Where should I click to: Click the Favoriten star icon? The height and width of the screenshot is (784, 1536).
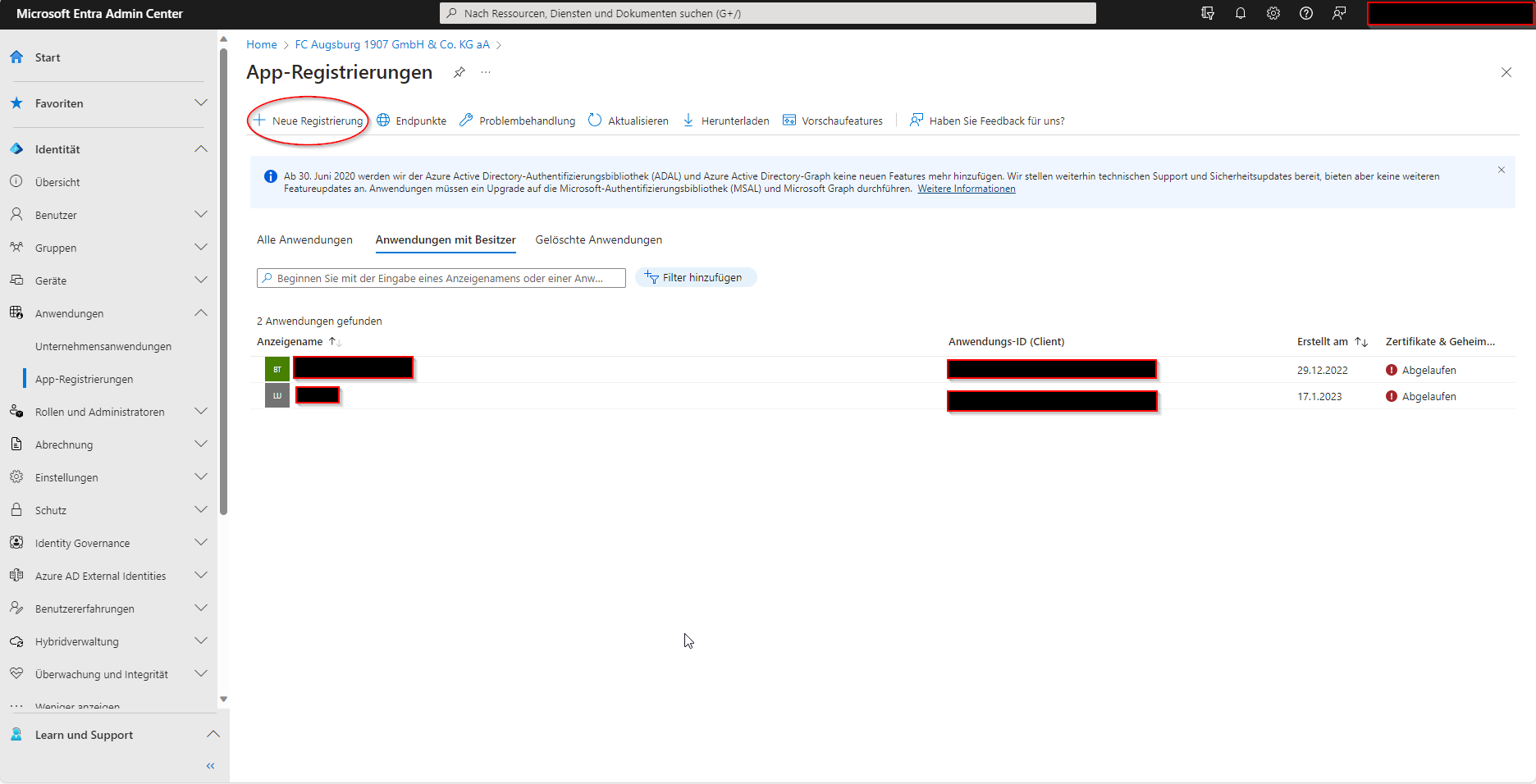click(16, 103)
